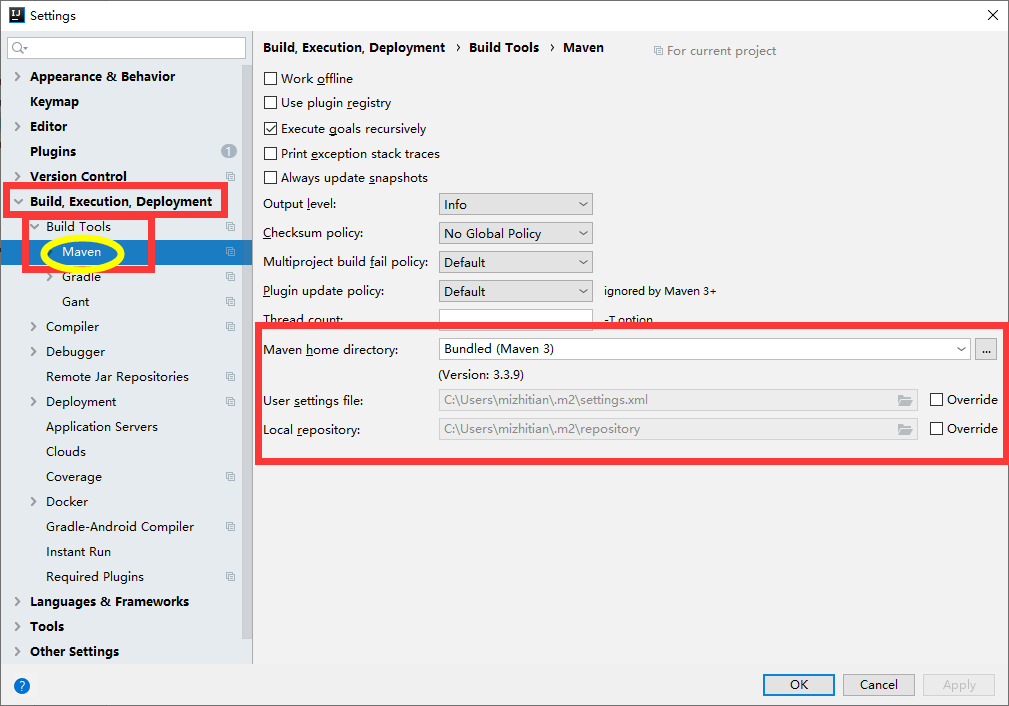
Task: Expand Languages & Frameworks section
Action: [17, 602]
